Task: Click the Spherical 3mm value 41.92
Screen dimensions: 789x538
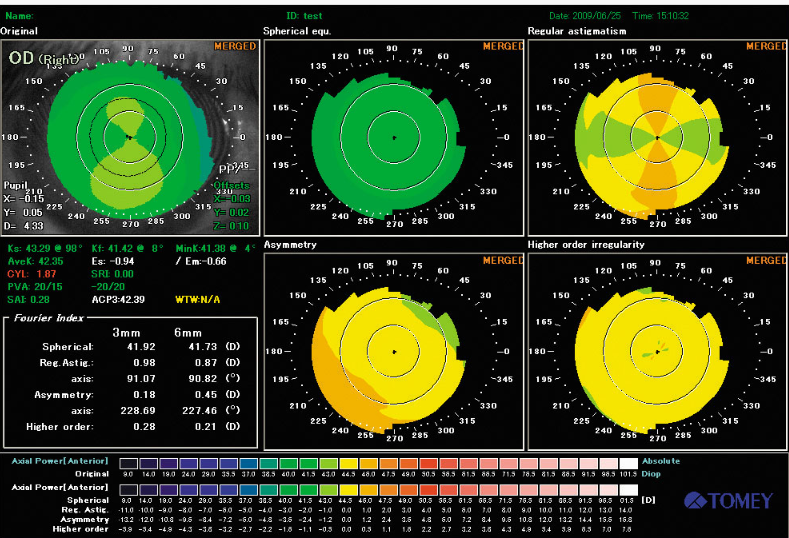Action: 141,347
